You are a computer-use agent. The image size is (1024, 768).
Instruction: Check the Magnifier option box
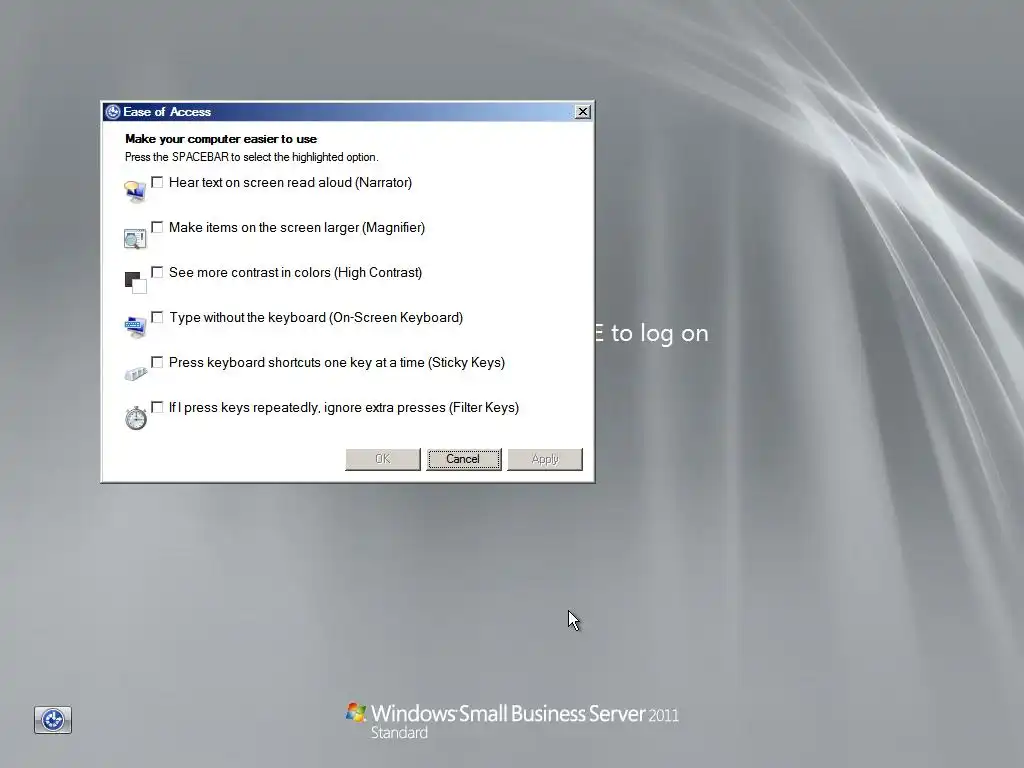coord(157,227)
